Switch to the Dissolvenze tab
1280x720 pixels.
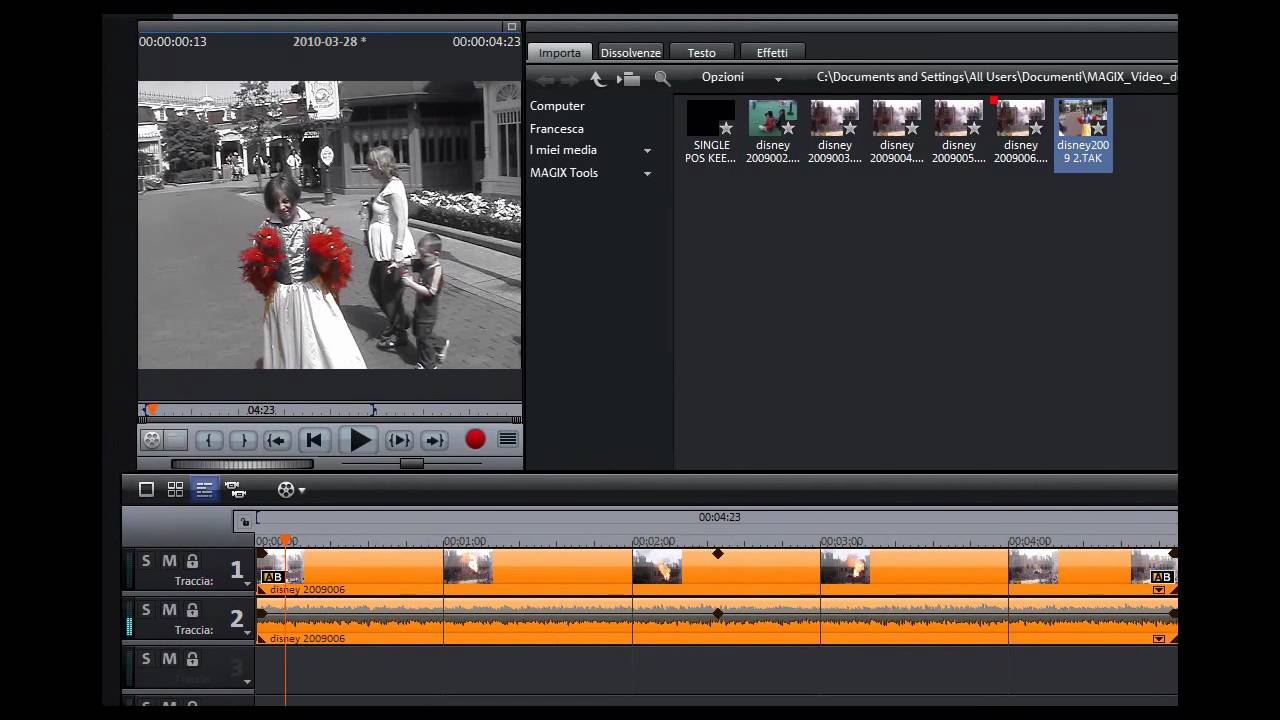[x=630, y=52]
